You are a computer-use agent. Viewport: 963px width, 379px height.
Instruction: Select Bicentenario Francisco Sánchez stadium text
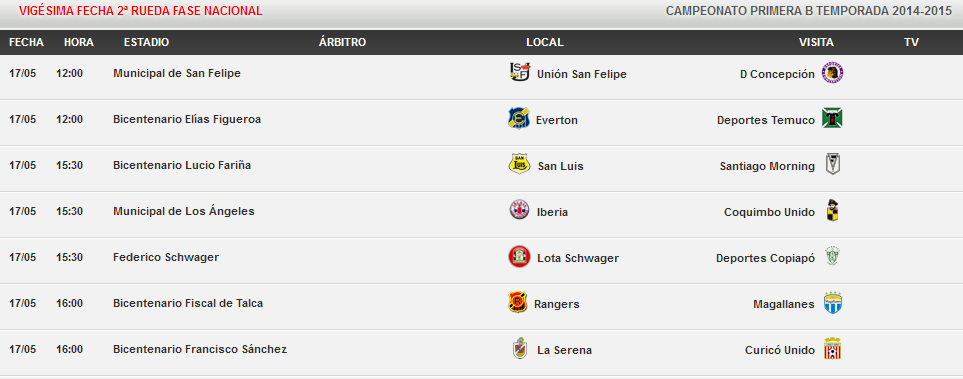pos(200,349)
